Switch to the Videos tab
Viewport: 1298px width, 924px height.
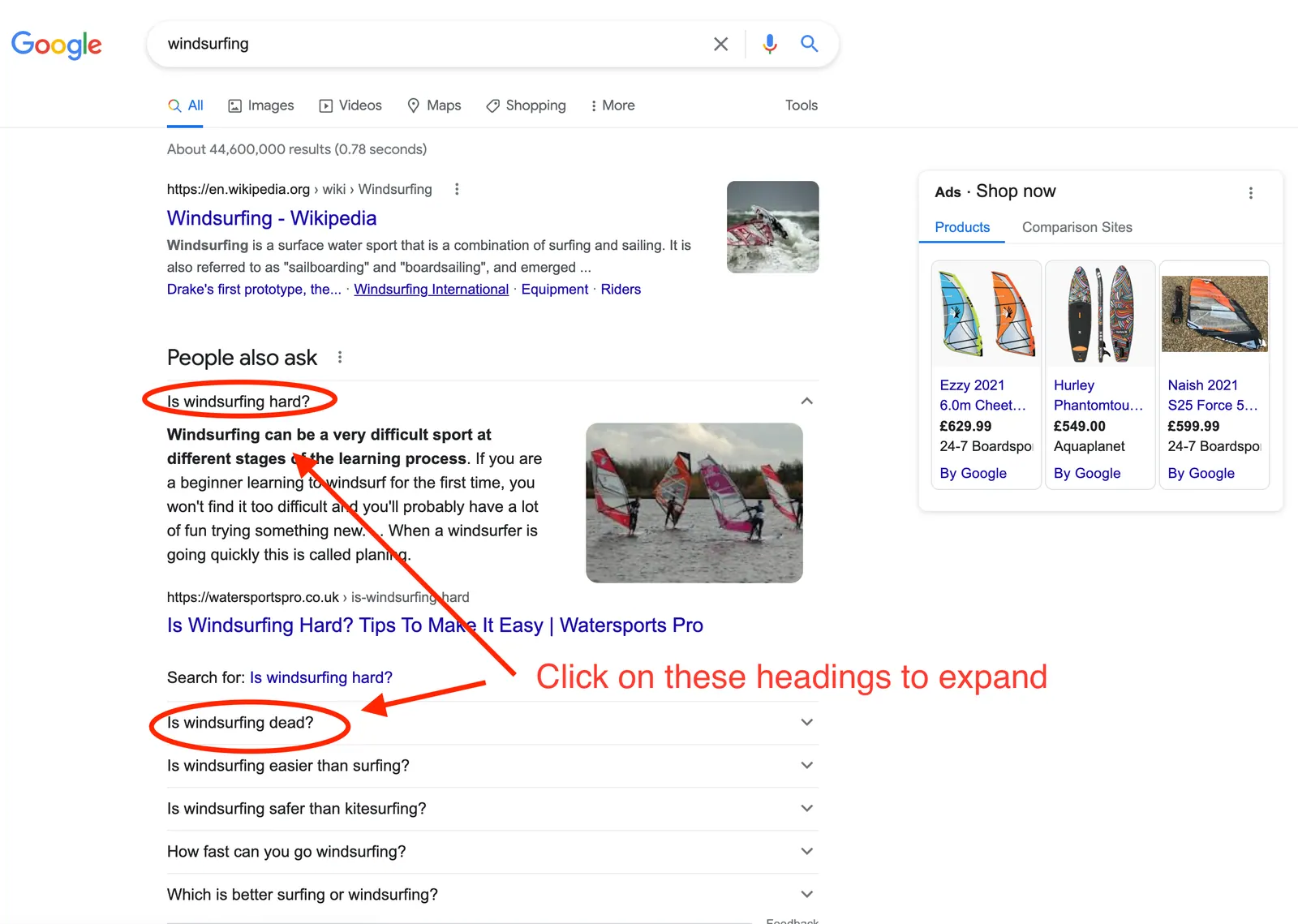coord(350,105)
